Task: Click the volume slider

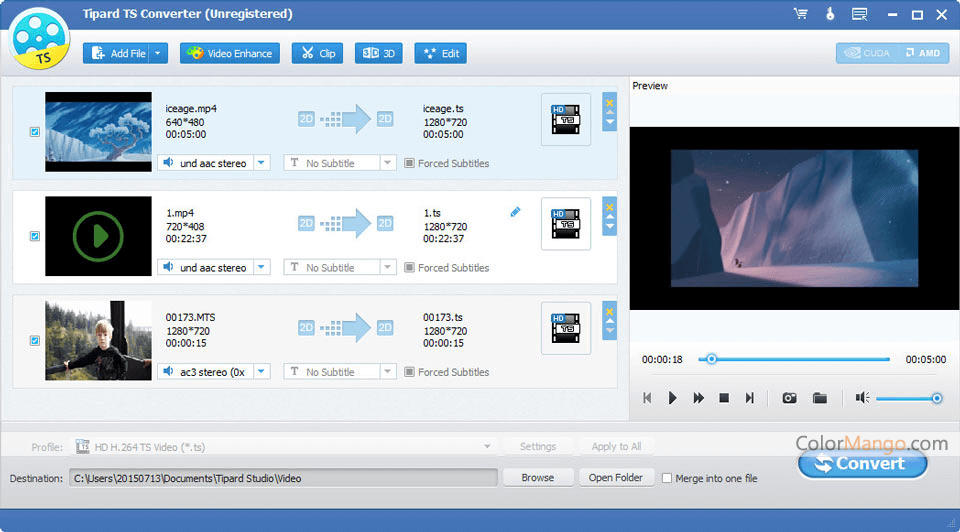Action: point(909,399)
